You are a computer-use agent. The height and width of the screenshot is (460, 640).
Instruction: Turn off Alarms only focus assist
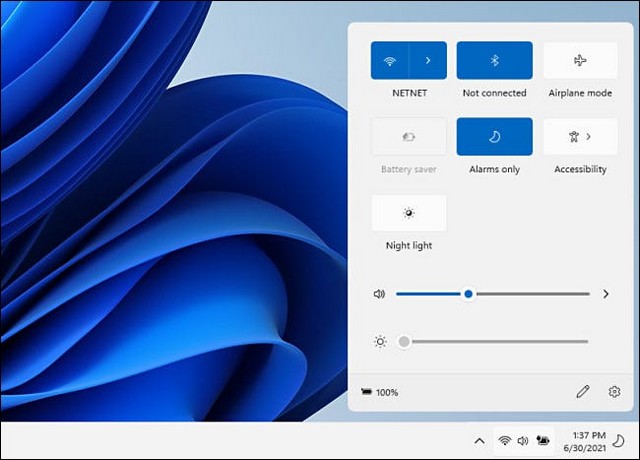[x=494, y=136]
